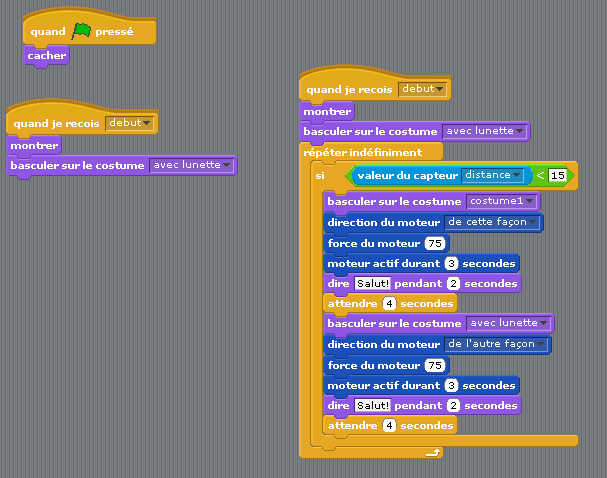The height and width of the screenshot is (478, 607).
Task: Click the loop arrow at forever block bottom
Action: click(x=433, y=452)
